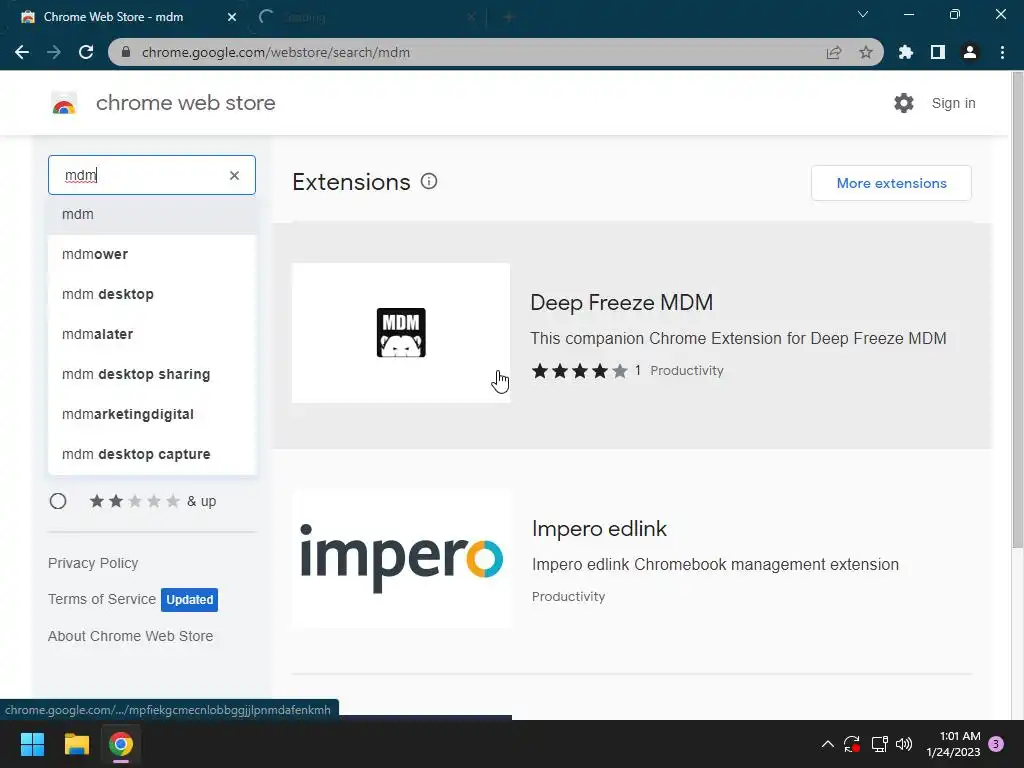The height and width of the screenshot is (768, 1024).
Task: Open Chrome's three-dot menu
Action: click(x=1002, y=52)
